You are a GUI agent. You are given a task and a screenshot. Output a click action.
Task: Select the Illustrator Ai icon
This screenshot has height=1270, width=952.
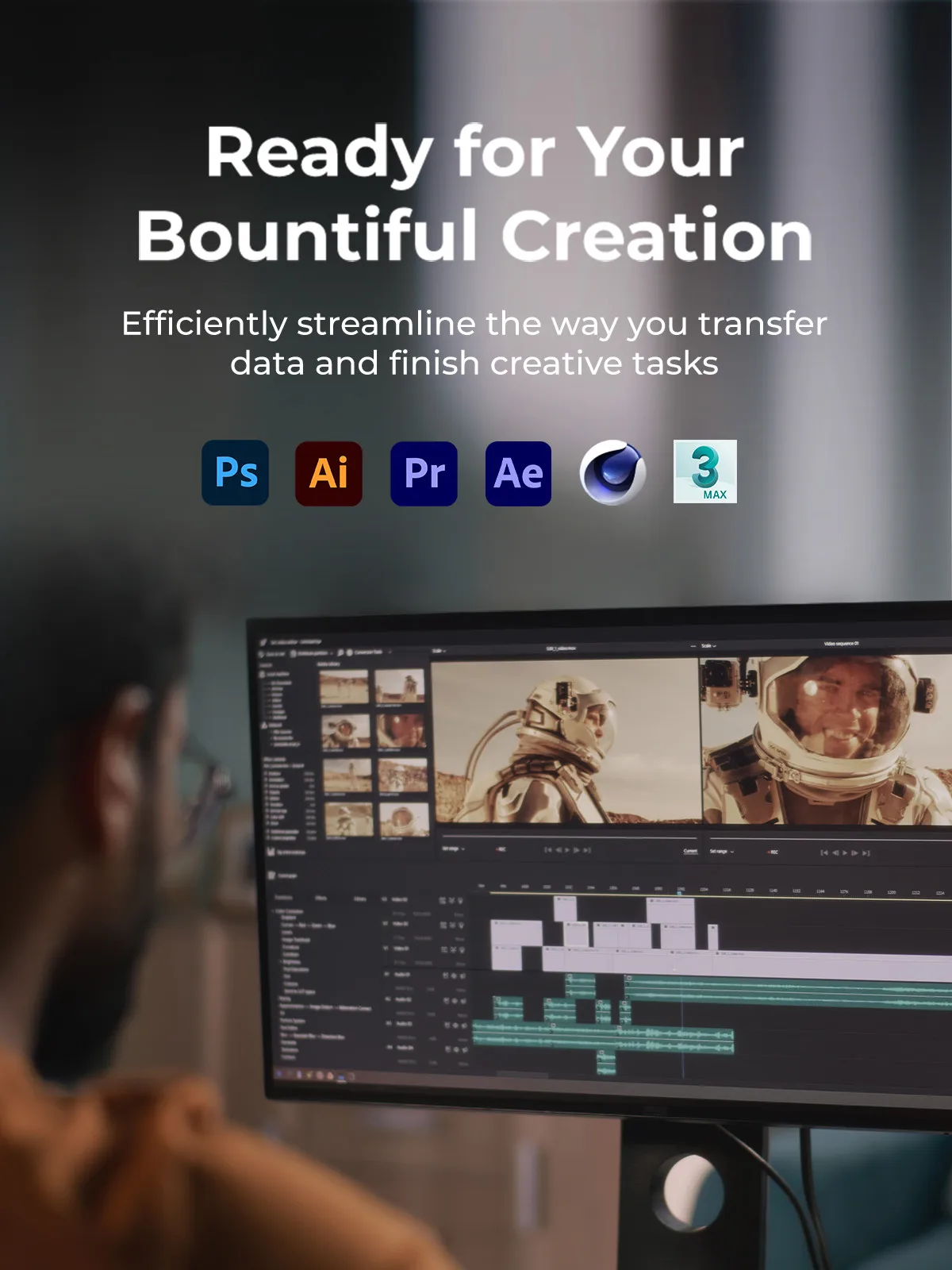329,473
